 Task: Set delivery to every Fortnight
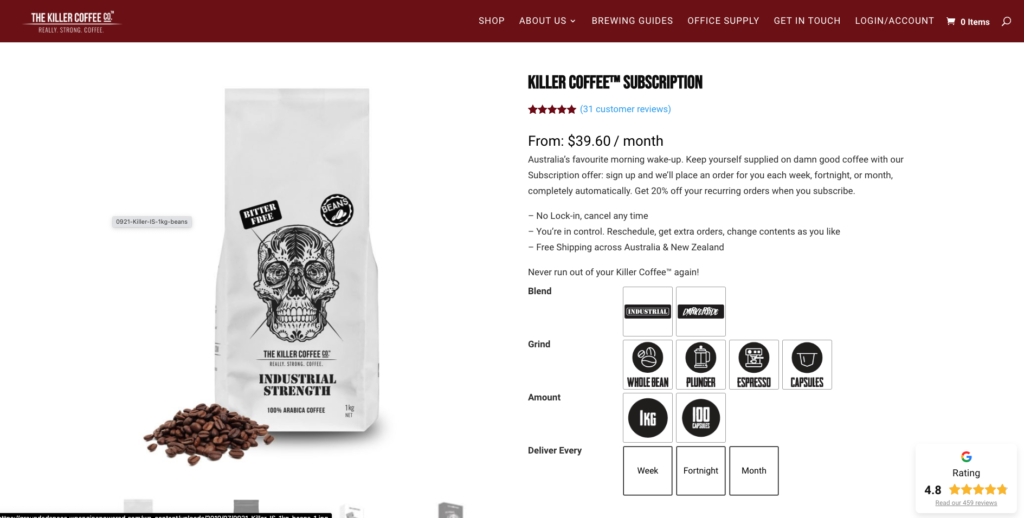(x=701, y=471)
